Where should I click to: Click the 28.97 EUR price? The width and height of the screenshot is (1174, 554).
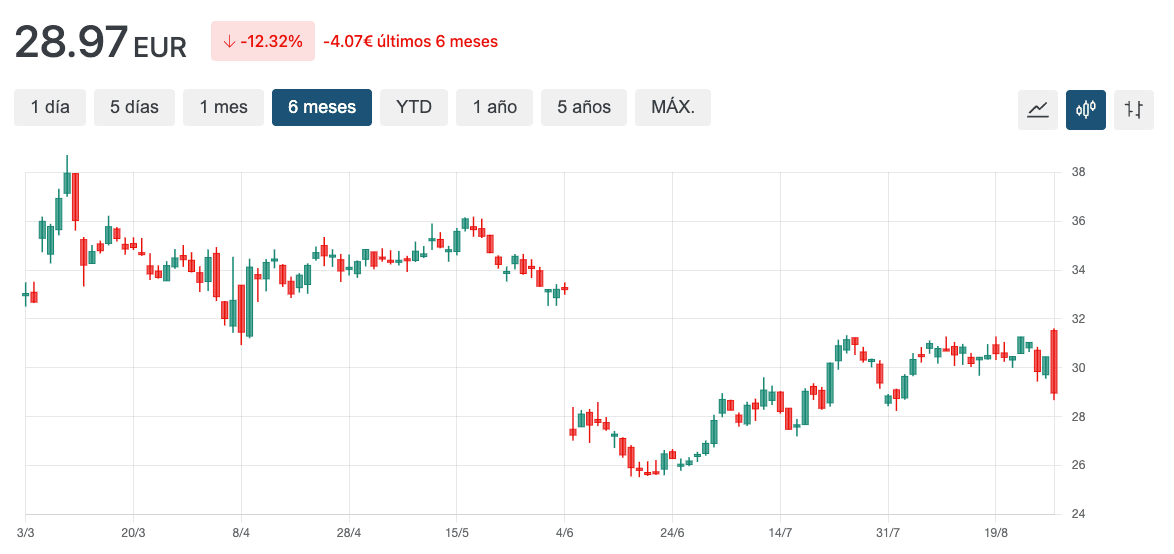coord(100,42)
